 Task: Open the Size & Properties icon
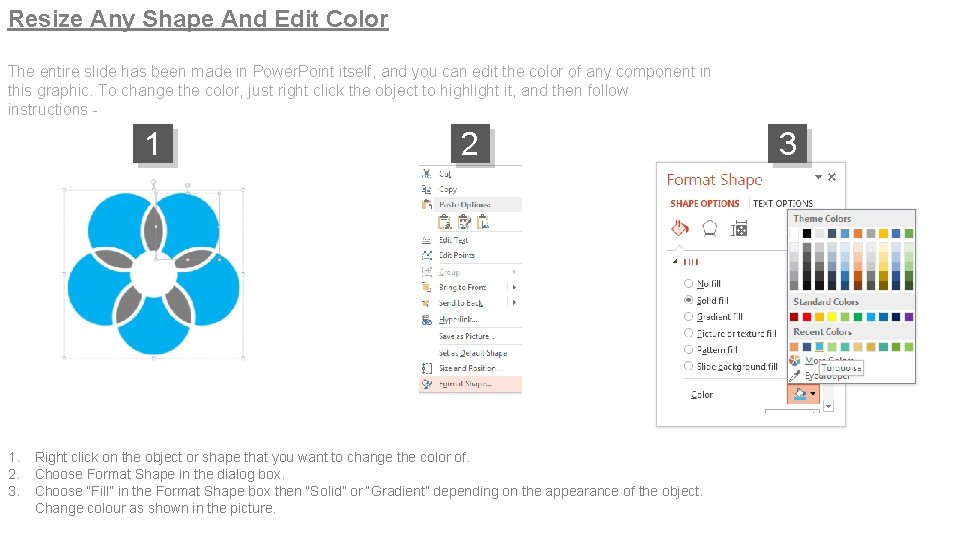[739, 229]
